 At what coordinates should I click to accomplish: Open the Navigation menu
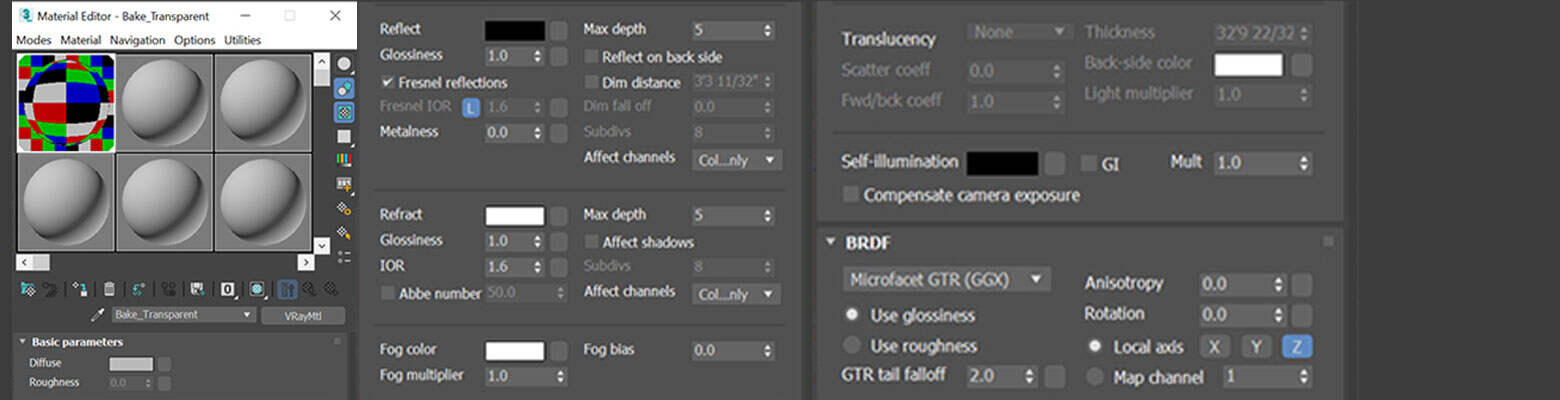(x=137, y=40)
